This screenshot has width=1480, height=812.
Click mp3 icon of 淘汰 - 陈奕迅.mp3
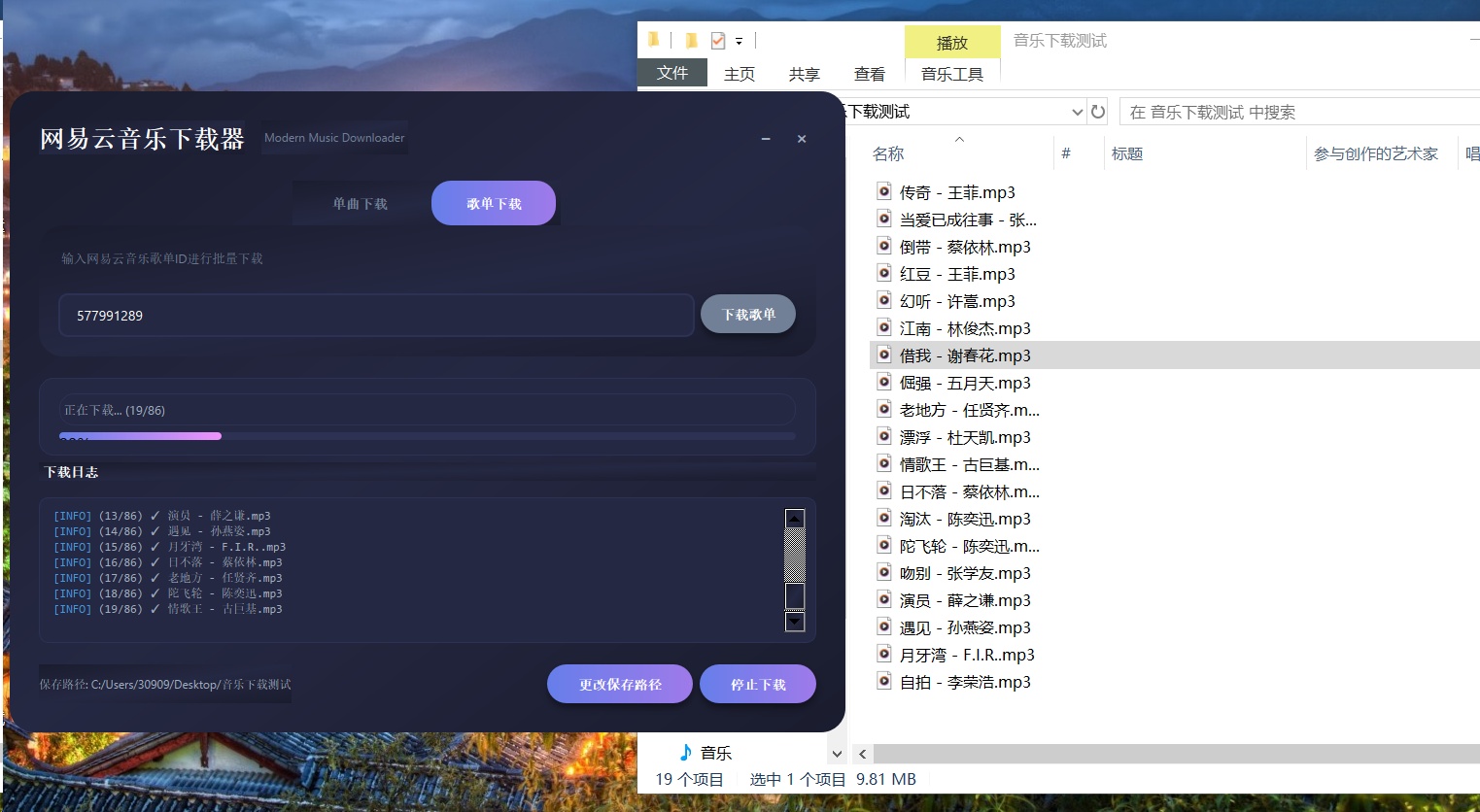pos(884,518)
